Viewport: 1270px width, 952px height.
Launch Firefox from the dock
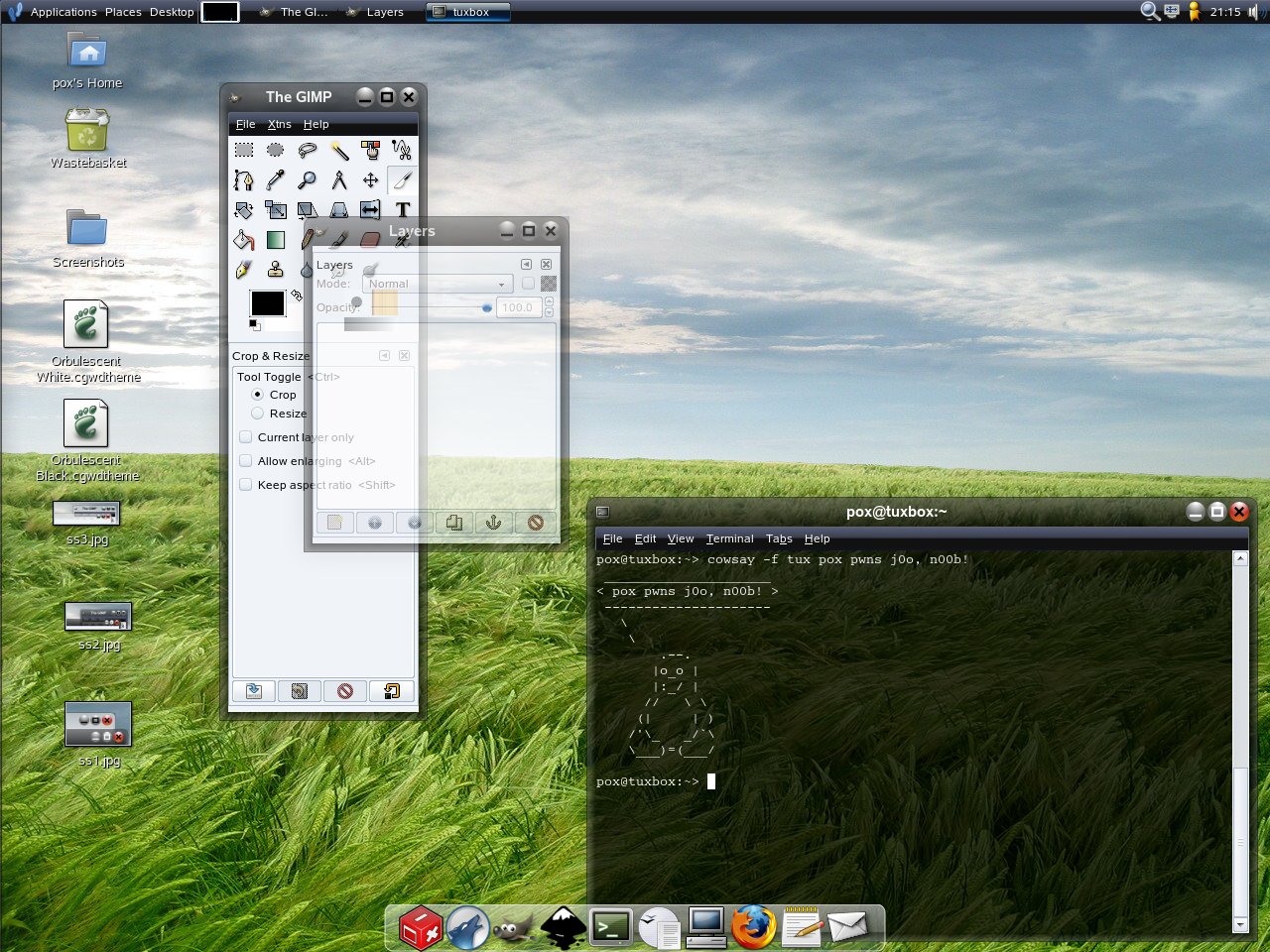pos(754,928)
